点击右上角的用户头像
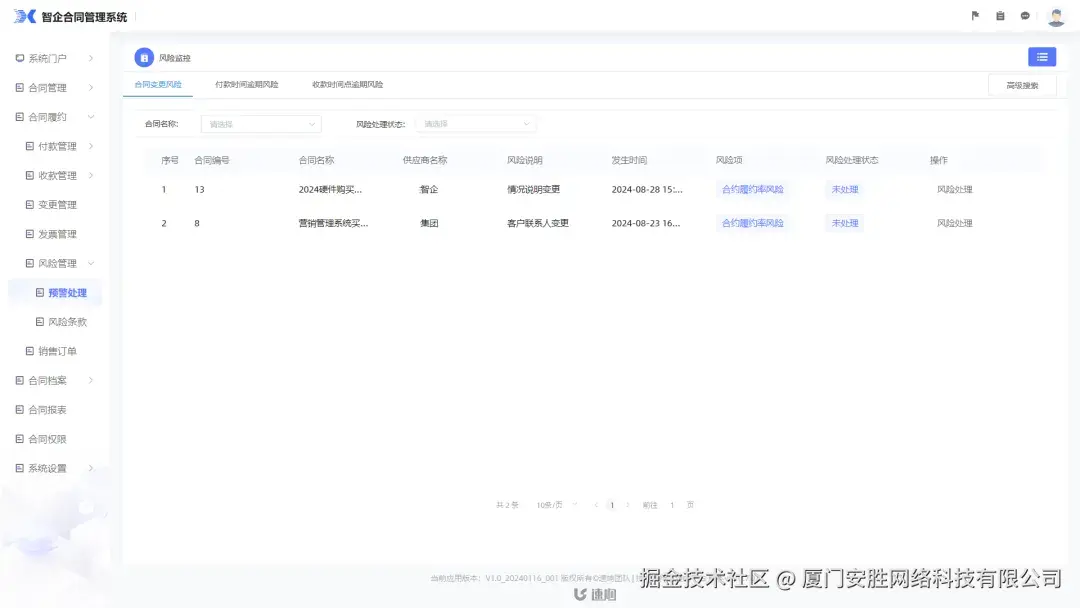Screen dimensions: 1080x608 [1055, 15]
